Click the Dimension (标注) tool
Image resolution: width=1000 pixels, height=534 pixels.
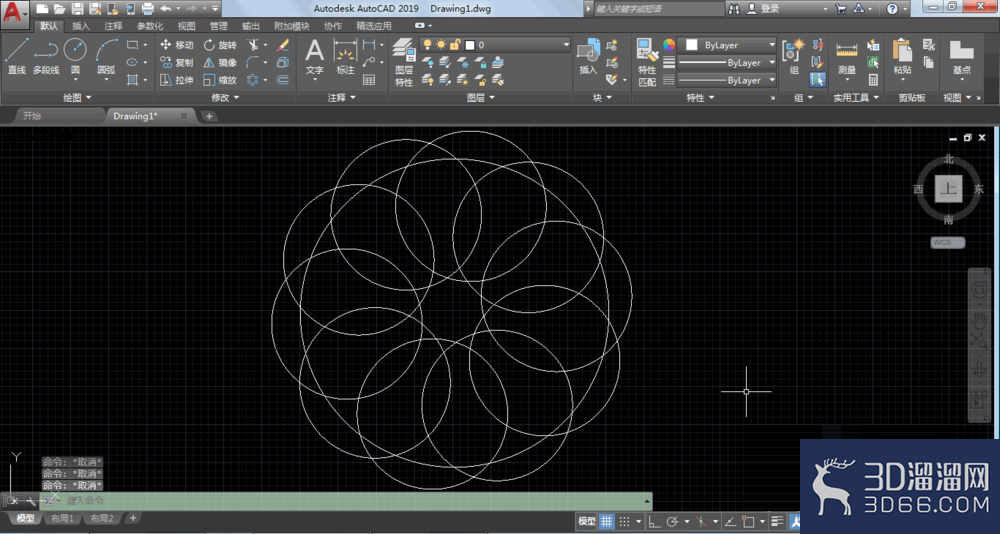point(345,56)
